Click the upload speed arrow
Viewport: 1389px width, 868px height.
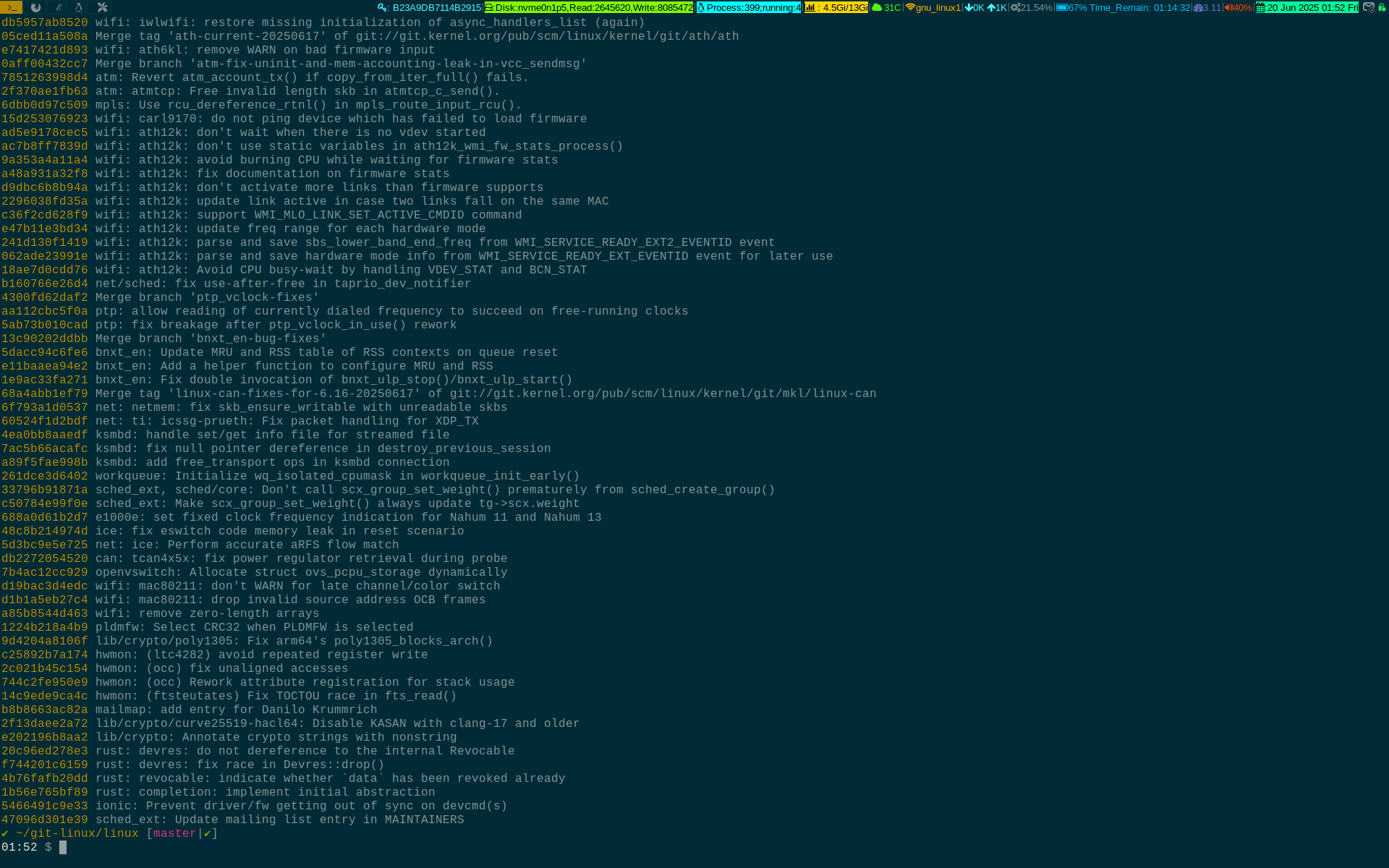point(991,7)
